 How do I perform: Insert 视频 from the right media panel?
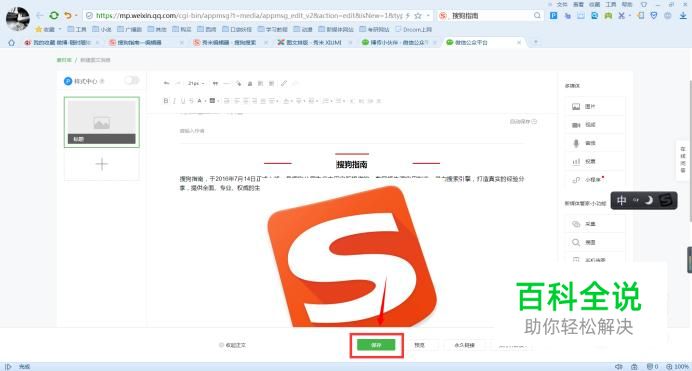[594, 125]
